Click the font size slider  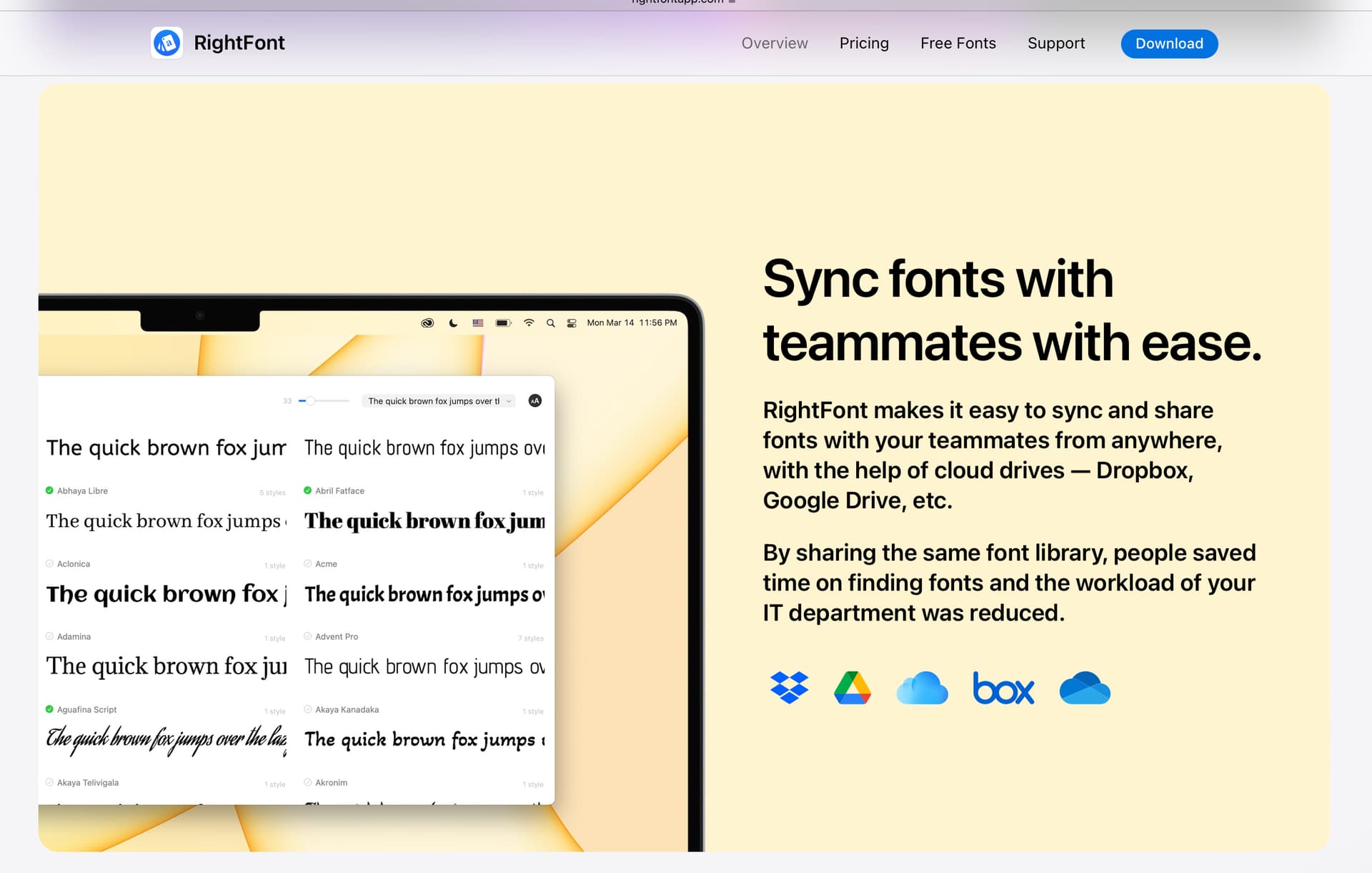324,401
